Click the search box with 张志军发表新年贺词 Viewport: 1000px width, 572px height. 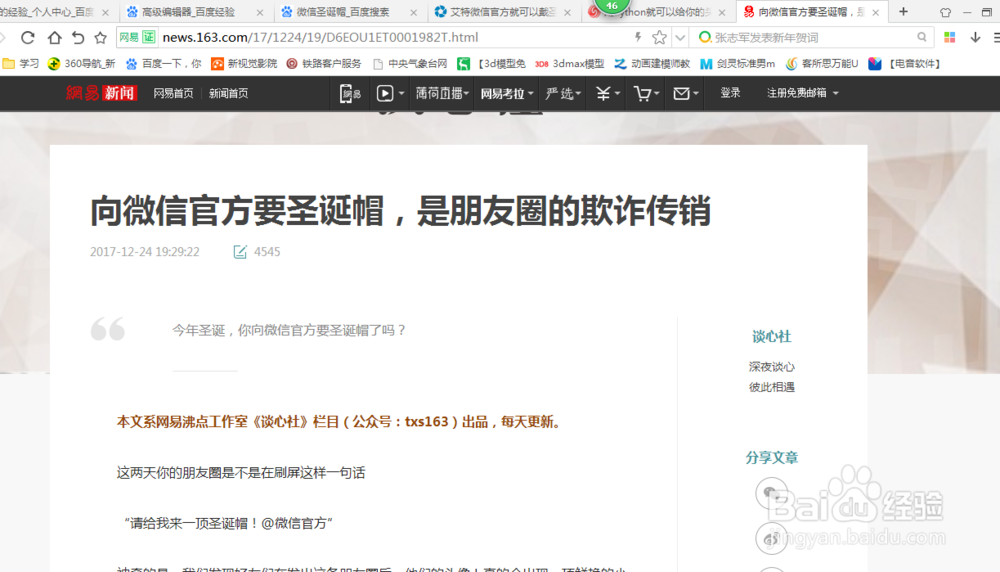813,38
